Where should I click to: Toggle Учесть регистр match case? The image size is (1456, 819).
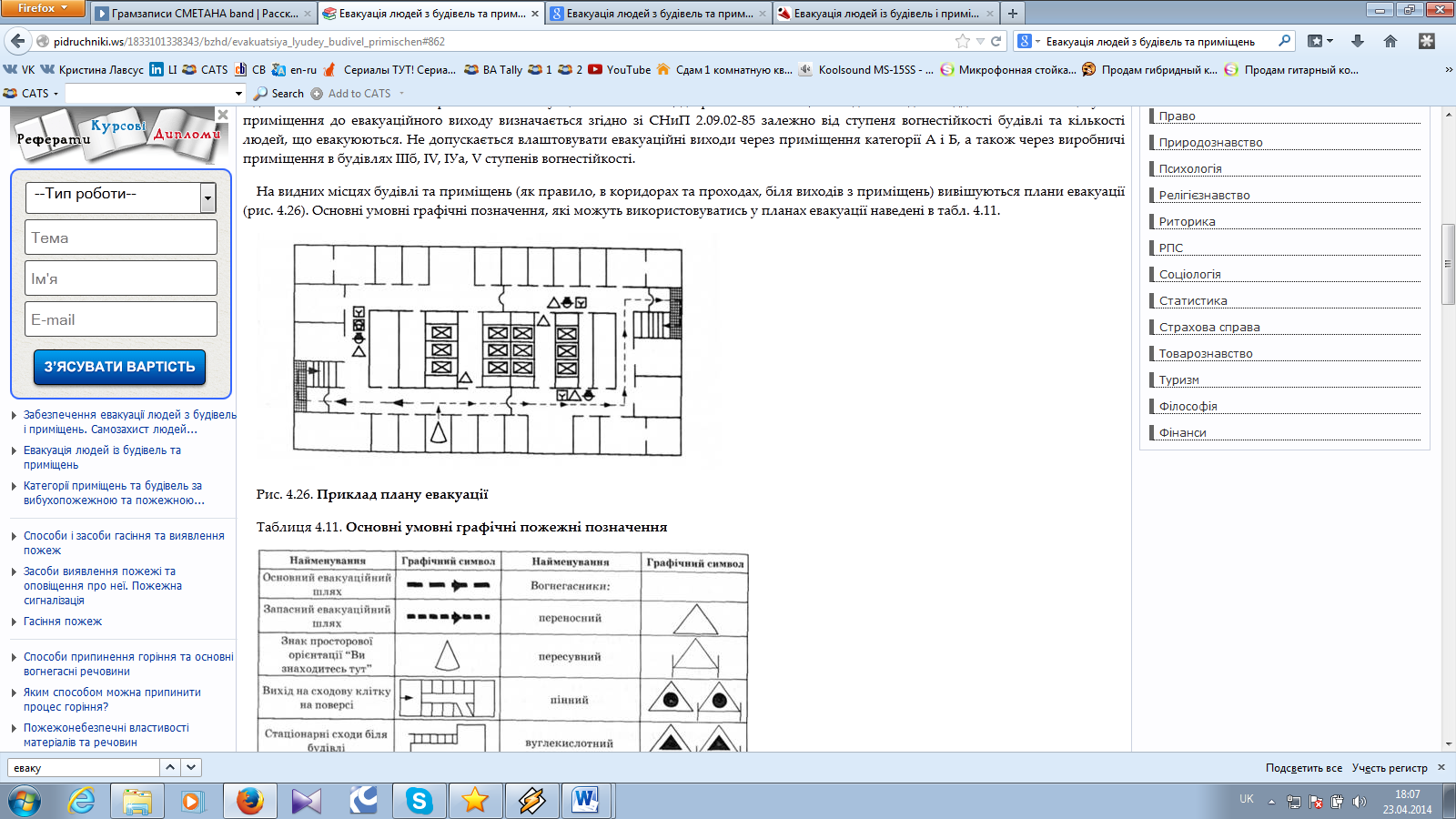[1390, 768]
